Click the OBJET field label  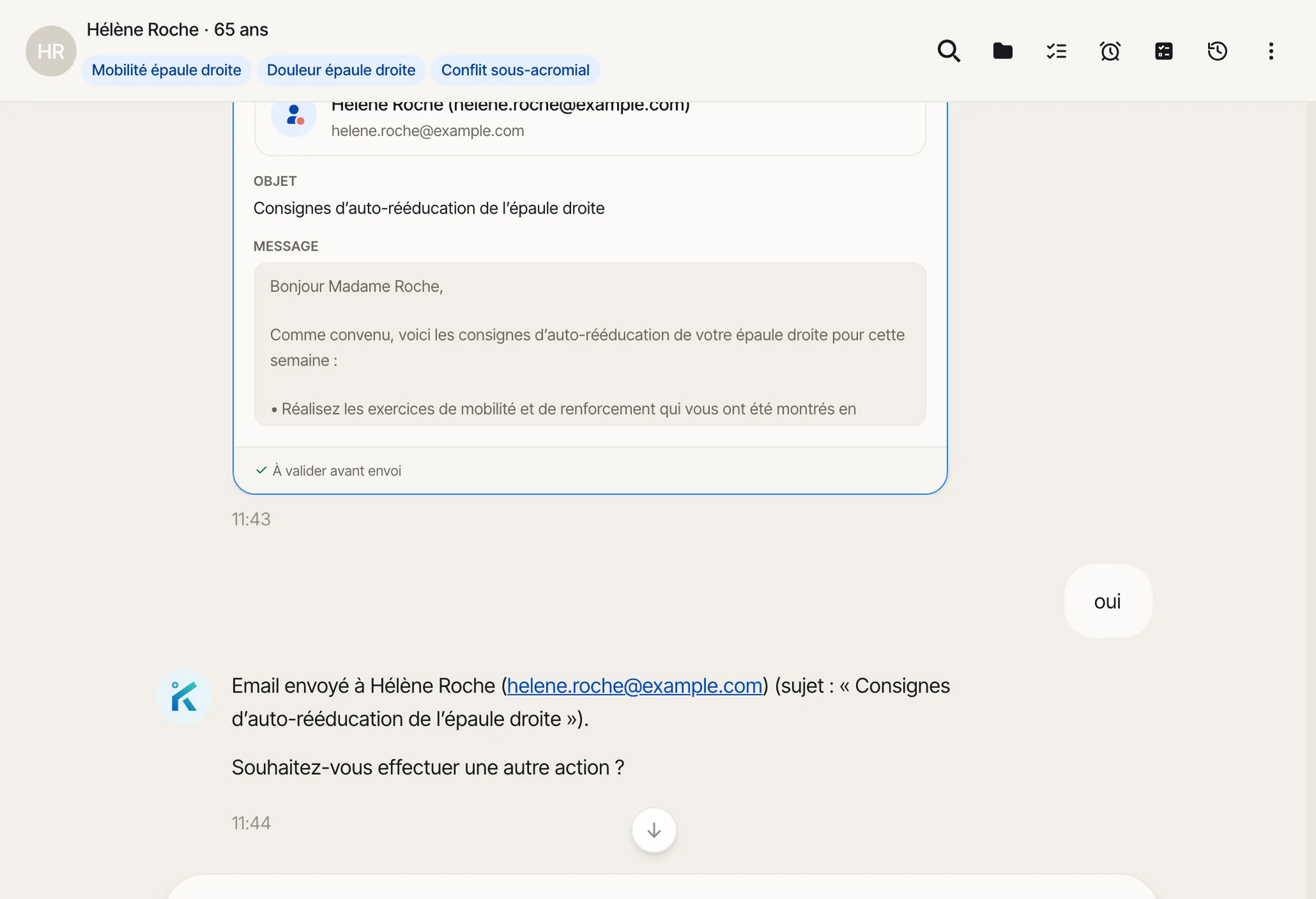[x=275, y=181]
